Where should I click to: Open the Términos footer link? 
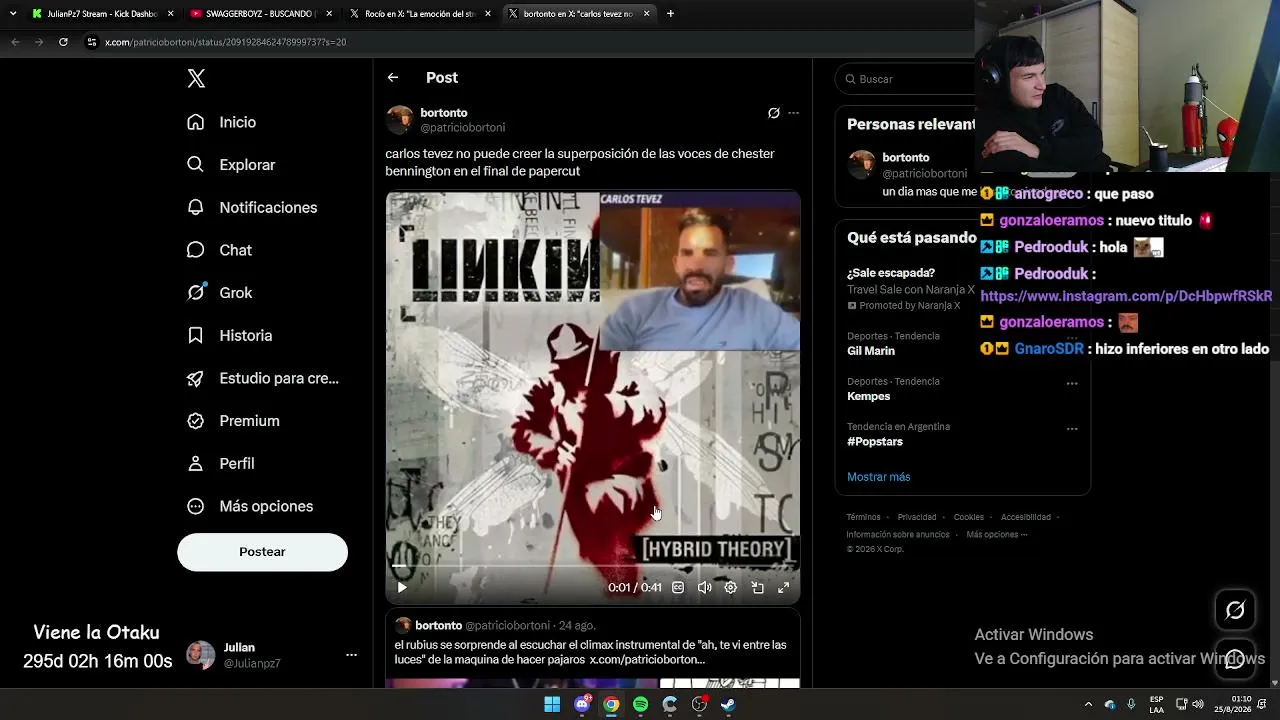click(863, 517)
